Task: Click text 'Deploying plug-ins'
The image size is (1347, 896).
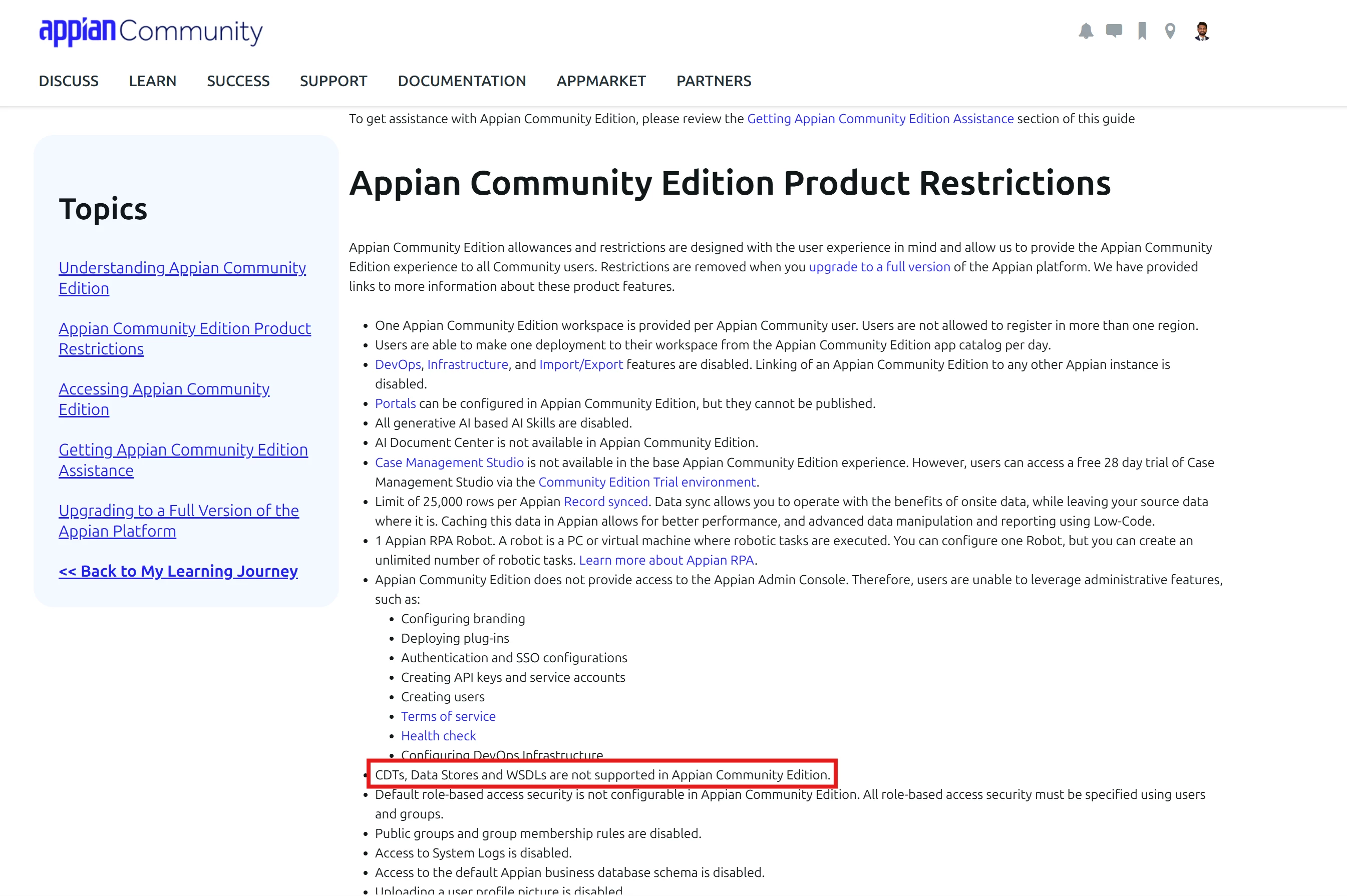Action: (455, 638)
